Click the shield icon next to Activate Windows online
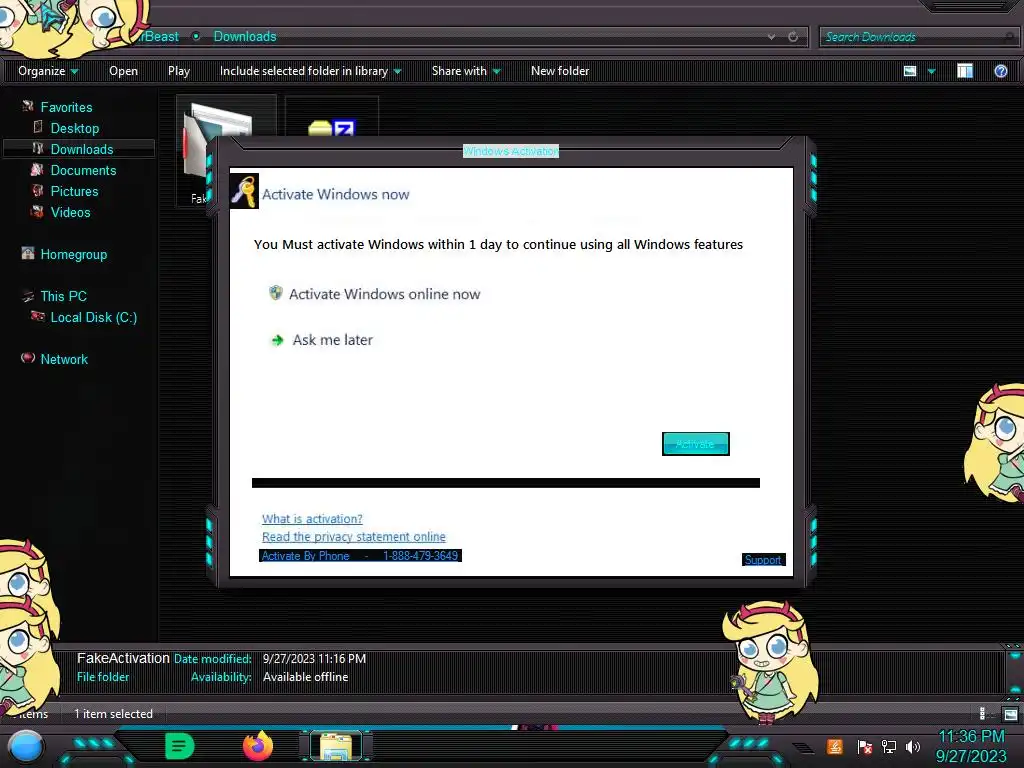This screenshot has width=1024, height=768. click(276, 293)
